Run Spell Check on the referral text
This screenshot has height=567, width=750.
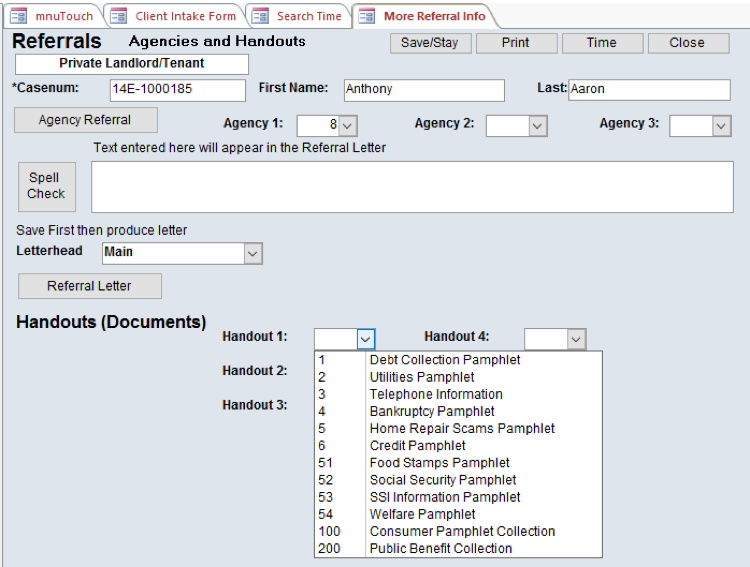(46, 186)
